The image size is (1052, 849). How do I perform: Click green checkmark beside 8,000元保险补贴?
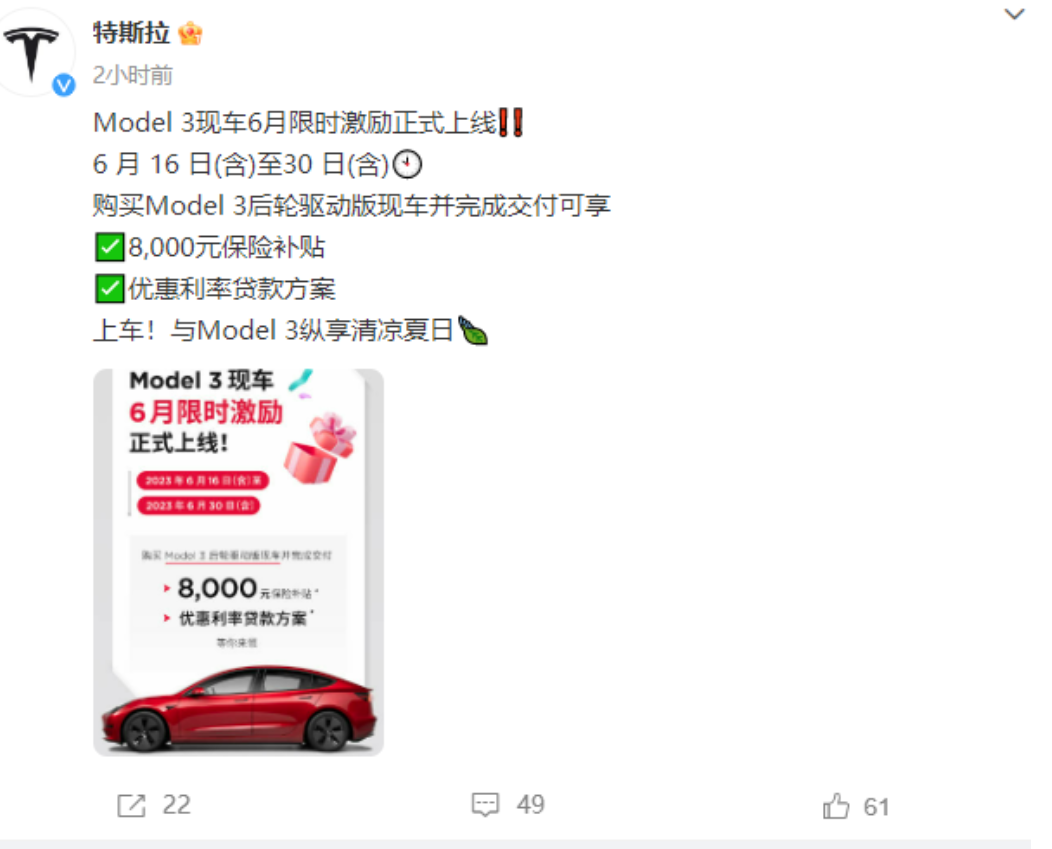click(x=109, y=248)
